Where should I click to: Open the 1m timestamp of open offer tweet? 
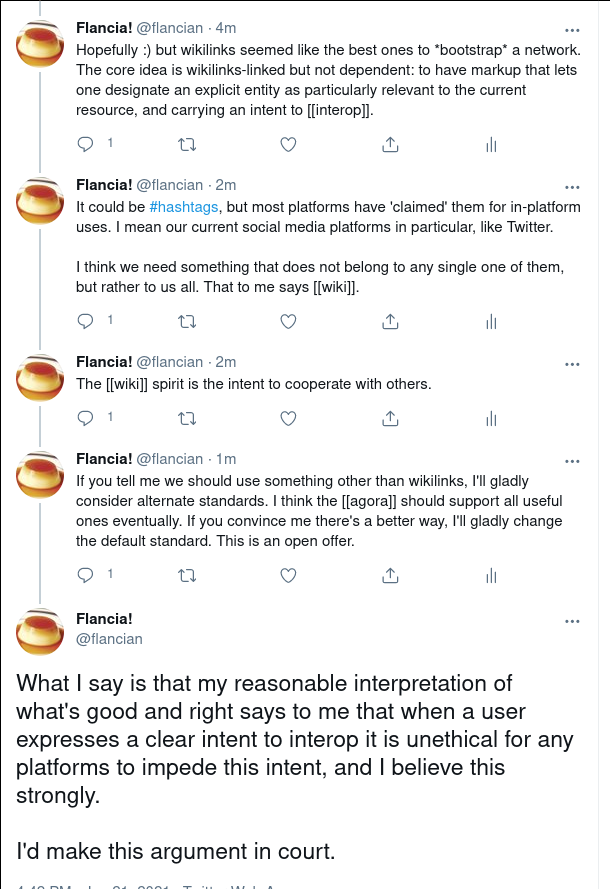tap(226, 459)
